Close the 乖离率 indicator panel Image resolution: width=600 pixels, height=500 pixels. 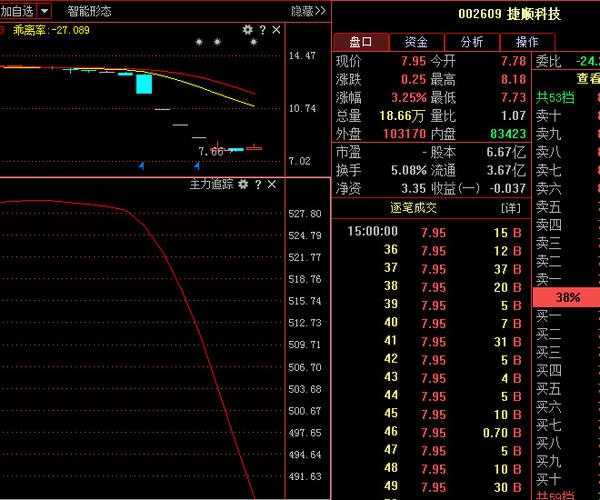[275, 31]
